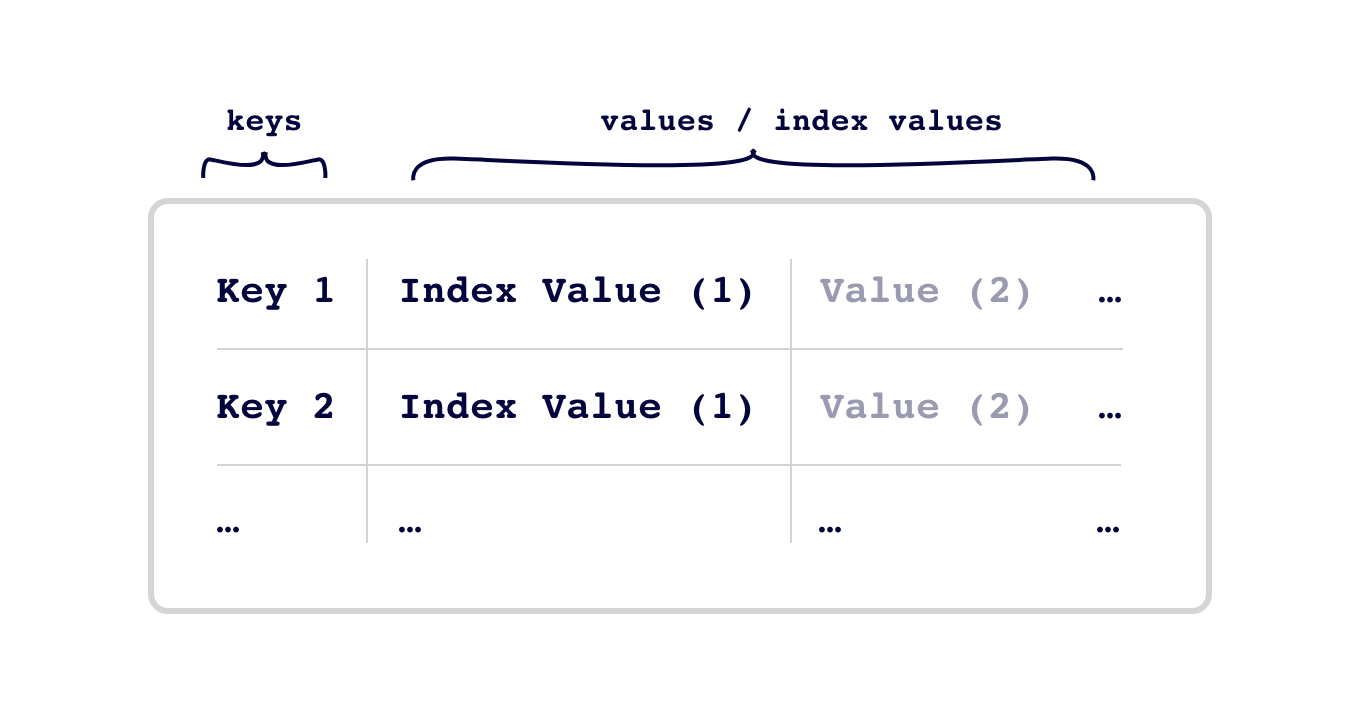Click the ellipsis ending the Key 2 row
The width and height of the screenshot is (1360, 720).
click(1109, 415)
